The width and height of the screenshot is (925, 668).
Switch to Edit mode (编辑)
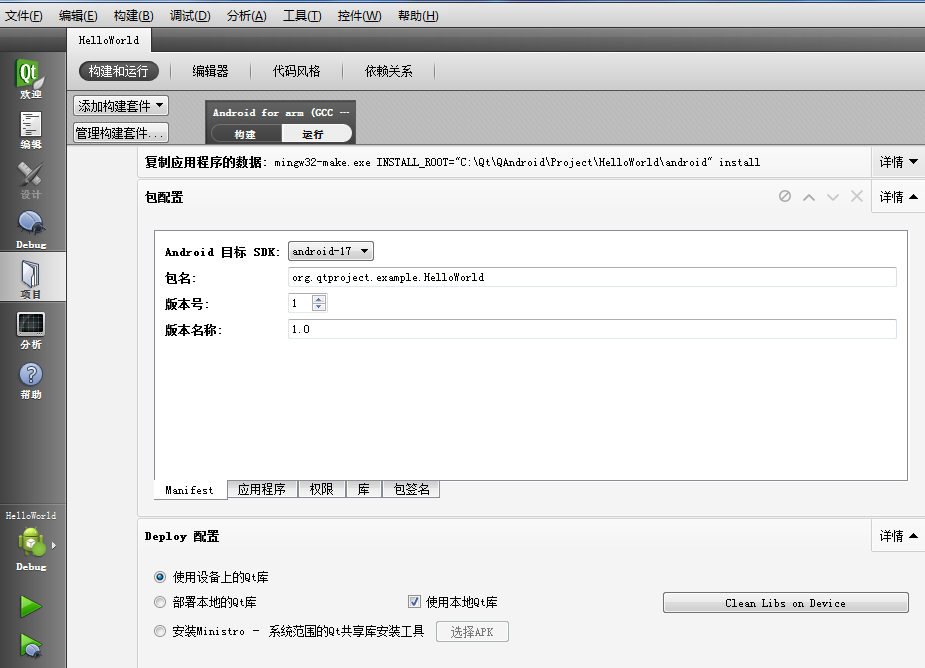(x=31, y=129)
